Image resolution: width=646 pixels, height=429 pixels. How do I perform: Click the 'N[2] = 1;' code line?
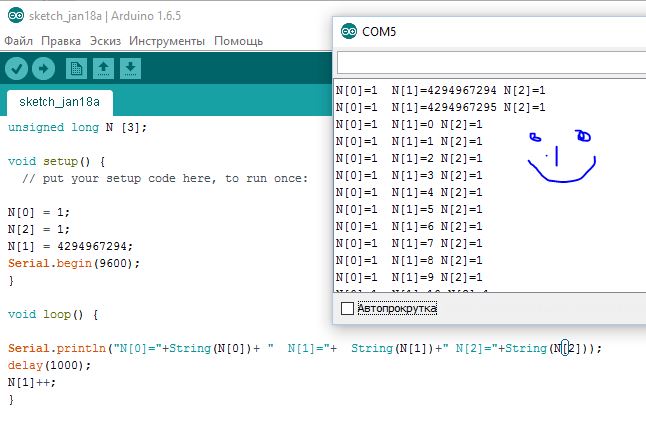tap(39, 229)
